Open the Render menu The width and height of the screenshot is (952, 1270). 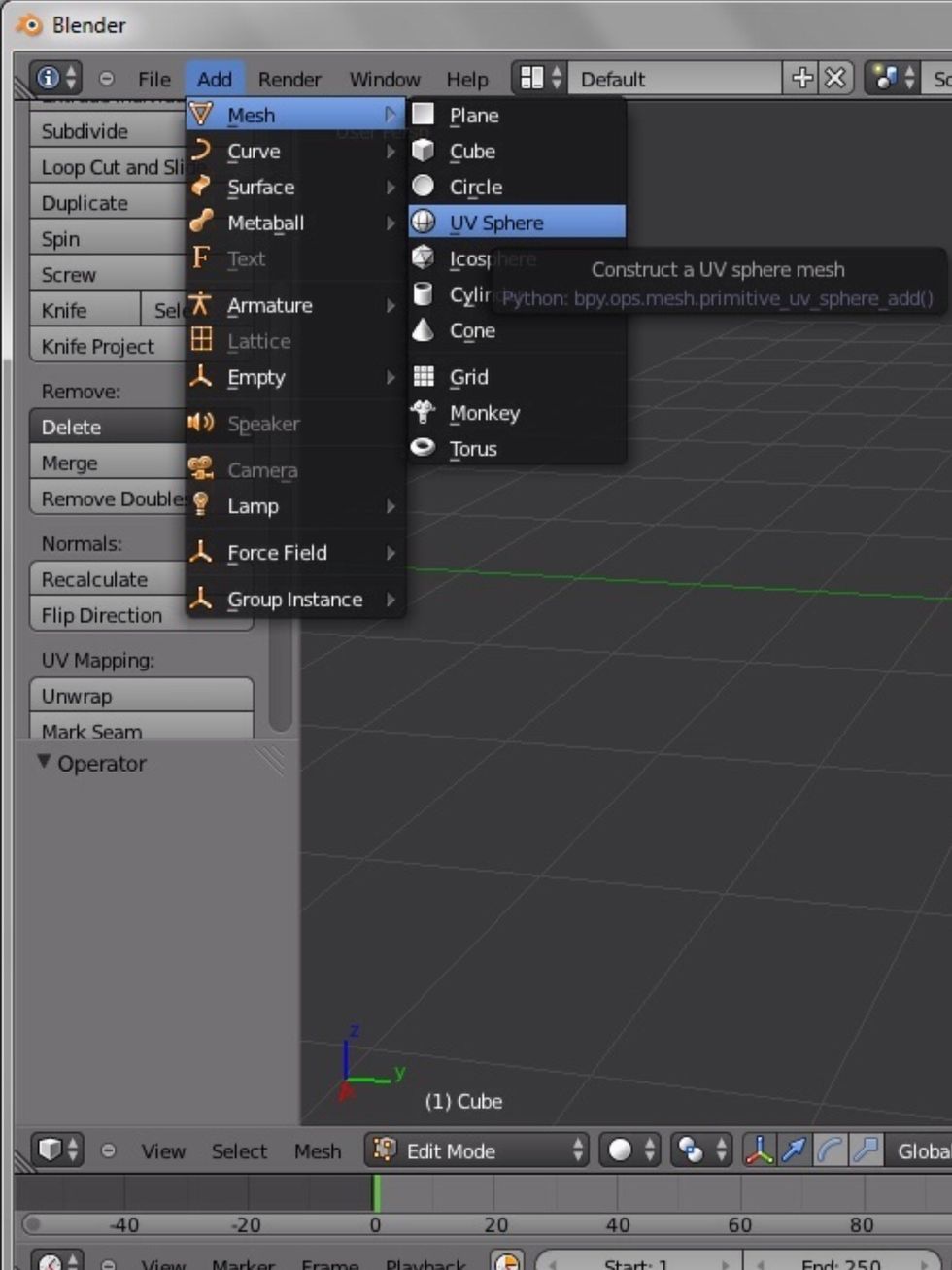[x=289, y=79]
